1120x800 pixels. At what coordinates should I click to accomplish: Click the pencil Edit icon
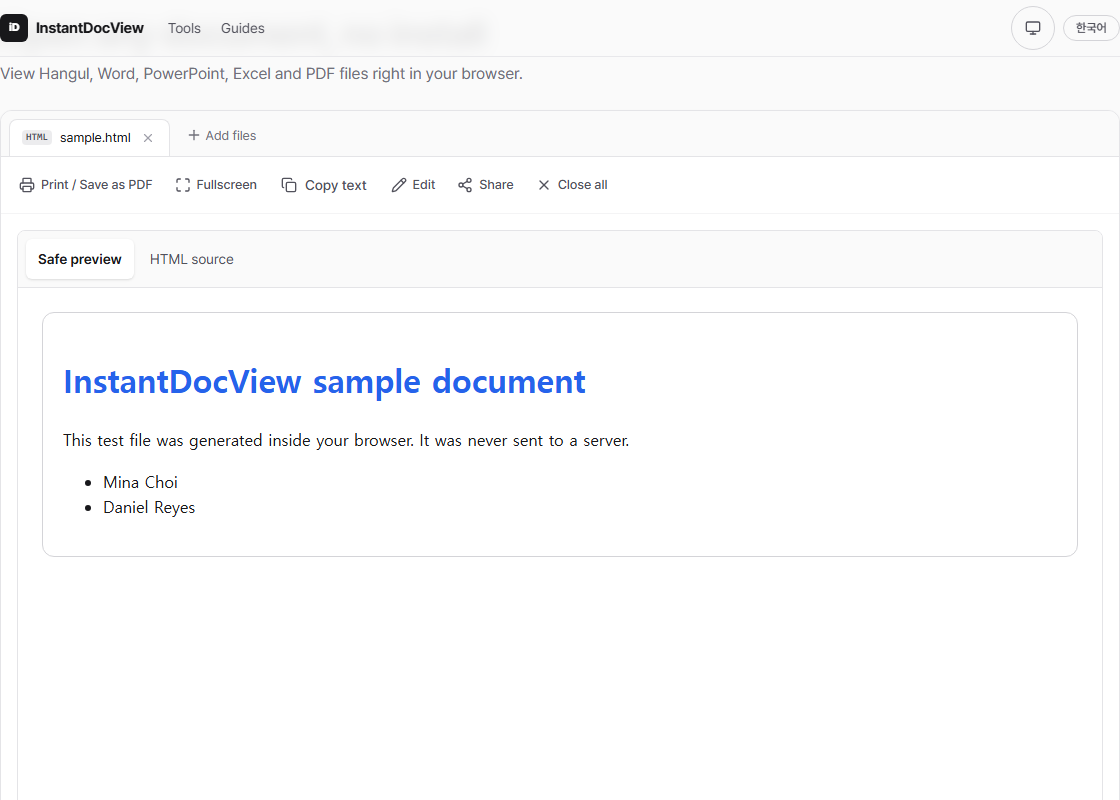point(399,185)
